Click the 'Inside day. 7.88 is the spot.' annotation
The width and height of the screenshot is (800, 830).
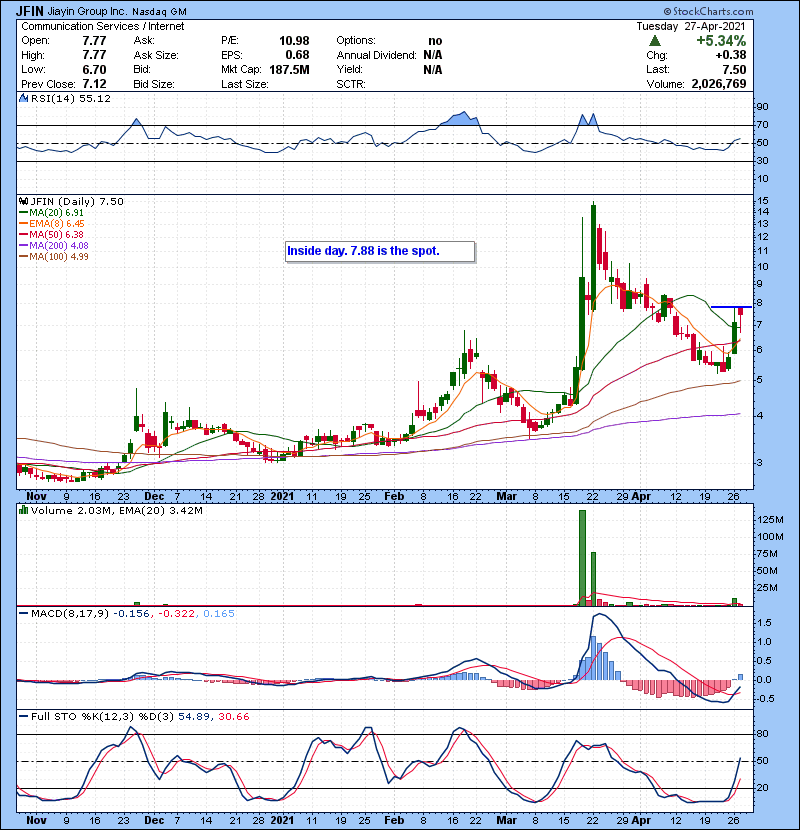point(380,251)
